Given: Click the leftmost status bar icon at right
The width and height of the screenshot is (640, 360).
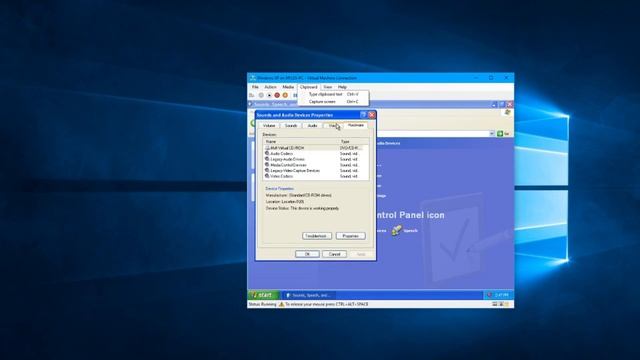Looking at the screenshot, I should coord(495,304).
